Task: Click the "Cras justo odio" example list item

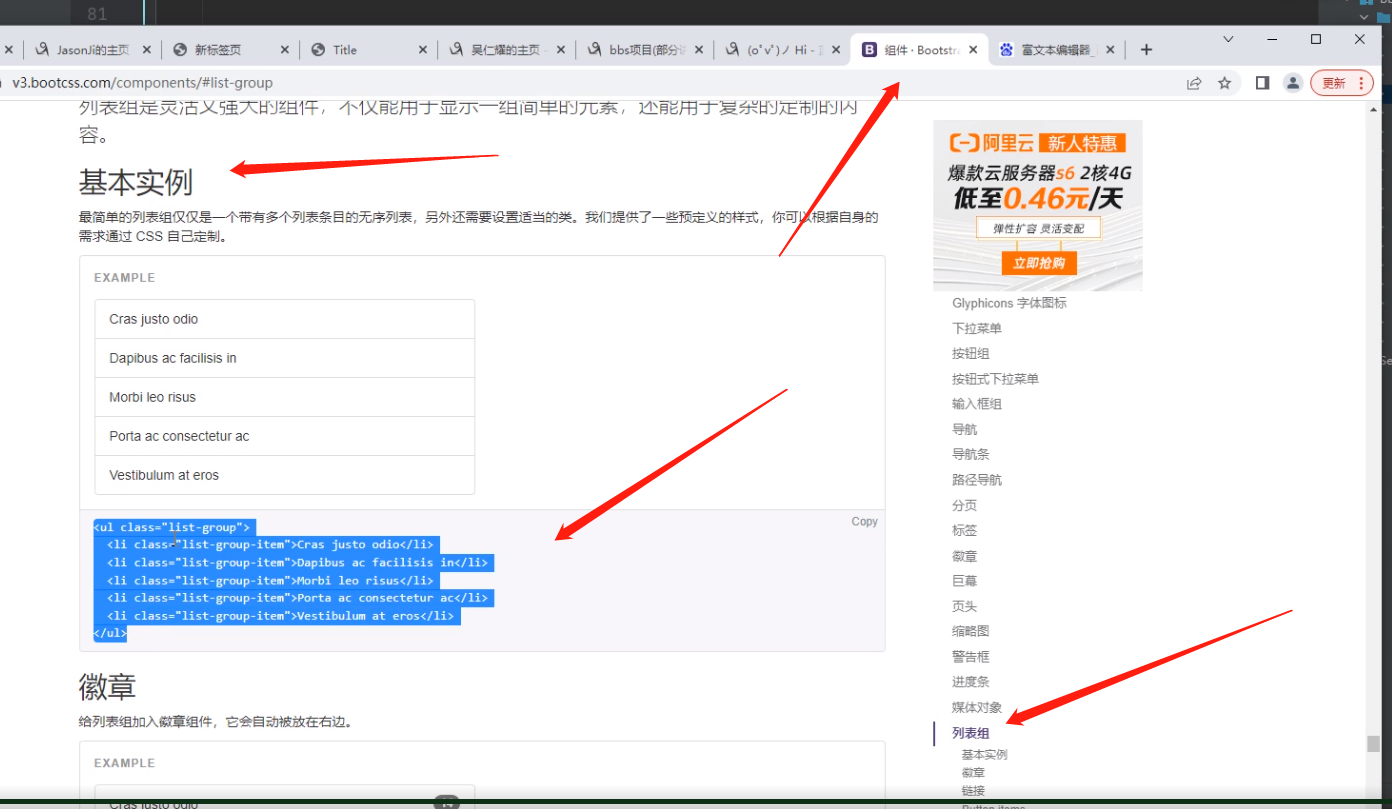Action: [285, 319]
